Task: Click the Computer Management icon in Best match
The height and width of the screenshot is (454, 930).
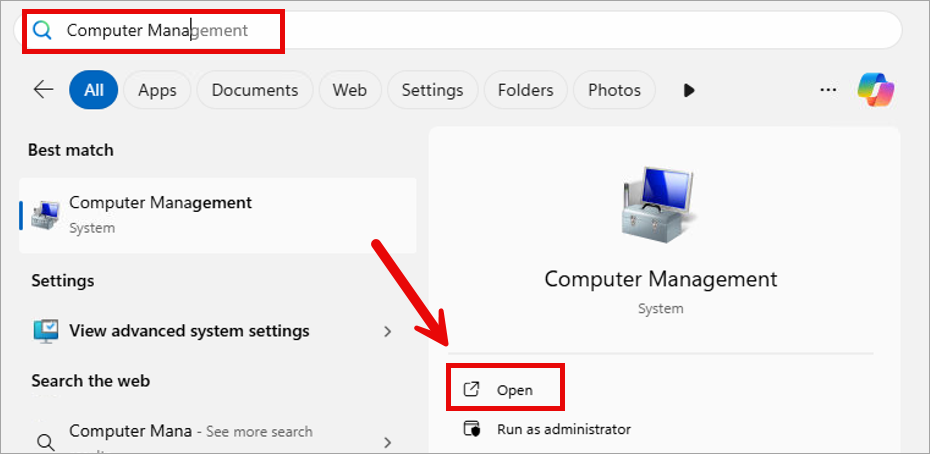Action: 45,213
